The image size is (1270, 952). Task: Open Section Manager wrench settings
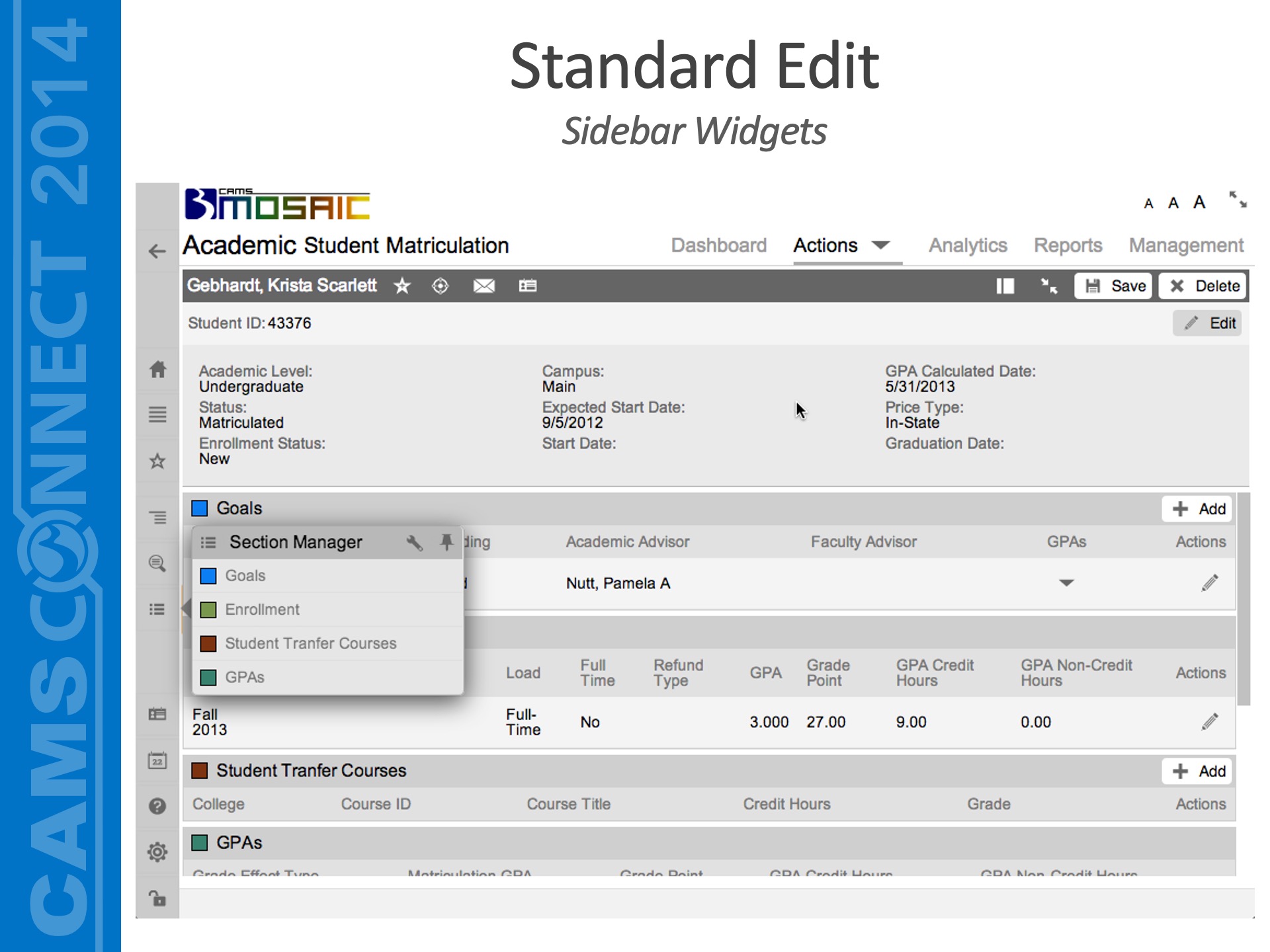(x=415, y=543)
